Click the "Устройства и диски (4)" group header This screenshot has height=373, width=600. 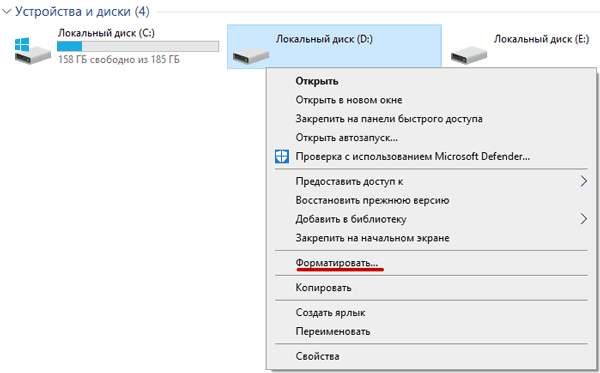click(x=82, y=11)
